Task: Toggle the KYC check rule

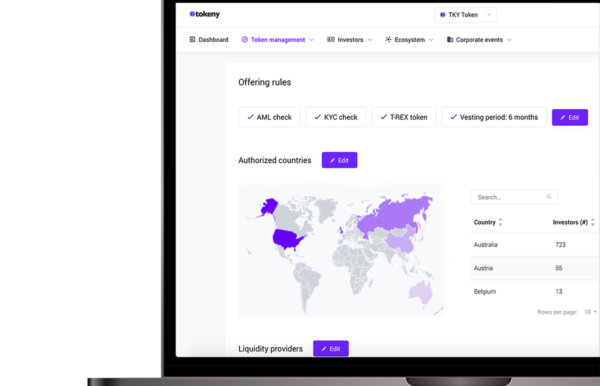Action: (336, 117)
